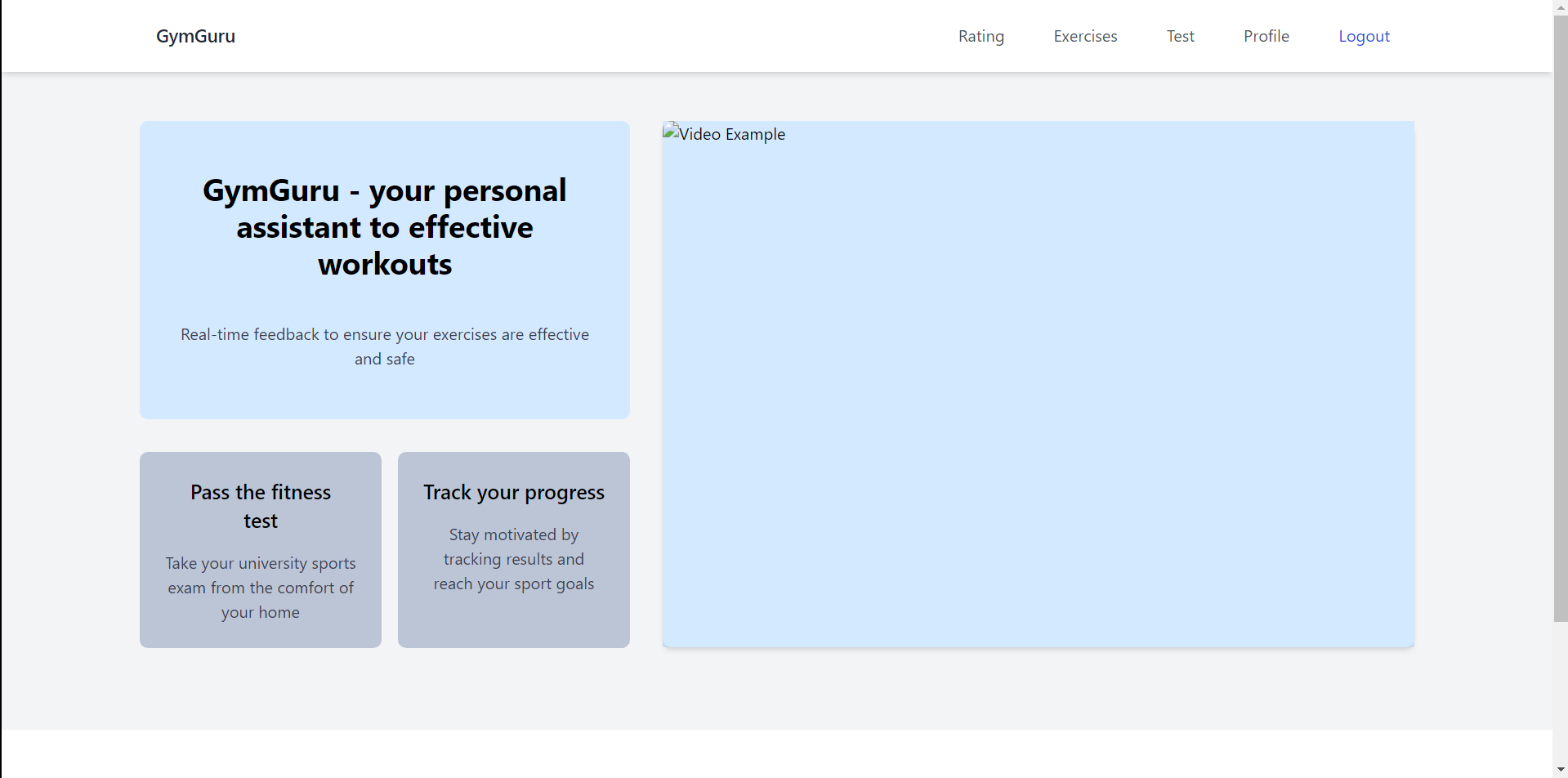Click the 'Stay motivated by tracking results' text
Image resolution: width=1568 pixels, height=778 pixels.
click(513, 559)
